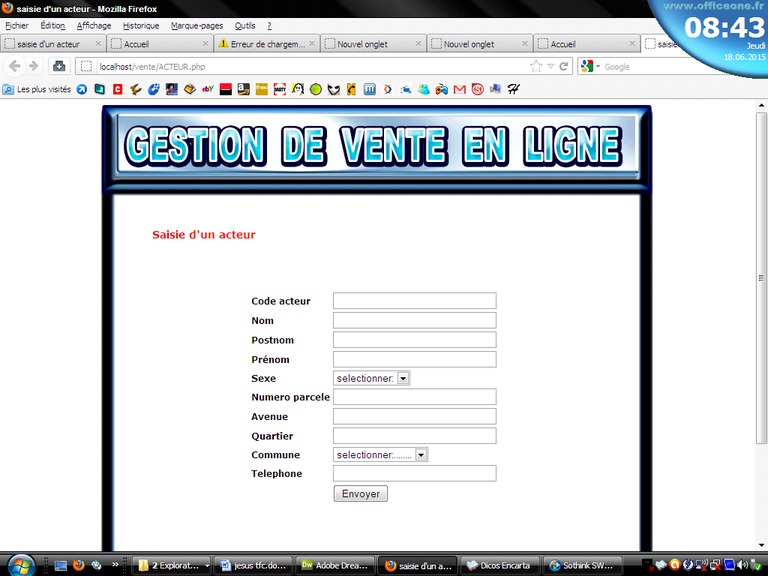Open the Google search engine icon
The image size is (768, 576).
click(x=587, y=66)
